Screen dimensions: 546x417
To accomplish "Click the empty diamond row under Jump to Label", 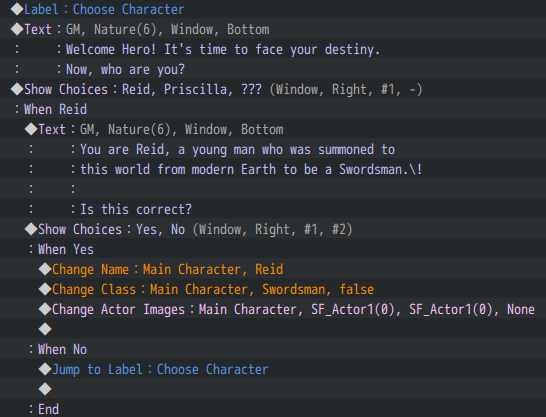I will coord(273,389).
